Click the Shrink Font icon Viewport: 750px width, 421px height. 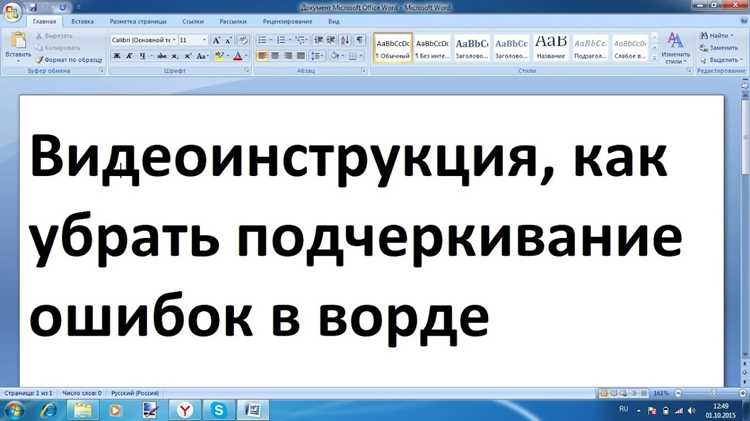pos(228,40)
